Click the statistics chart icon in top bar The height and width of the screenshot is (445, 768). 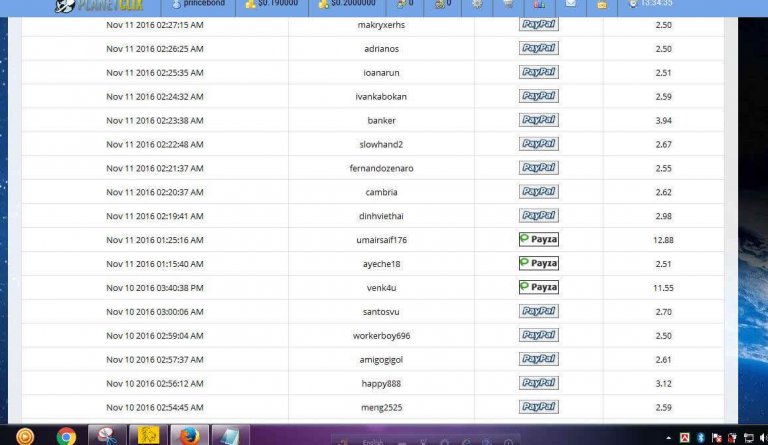(x=540, y=4)
